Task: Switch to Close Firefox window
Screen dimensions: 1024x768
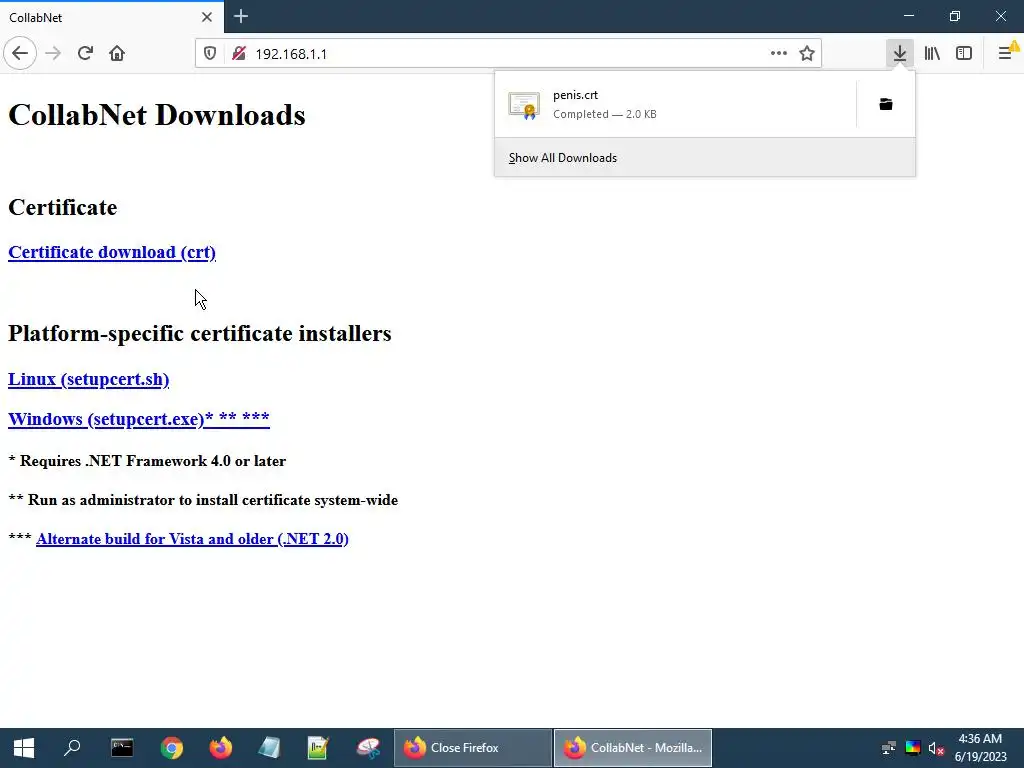Action: [x=473, y=748]
